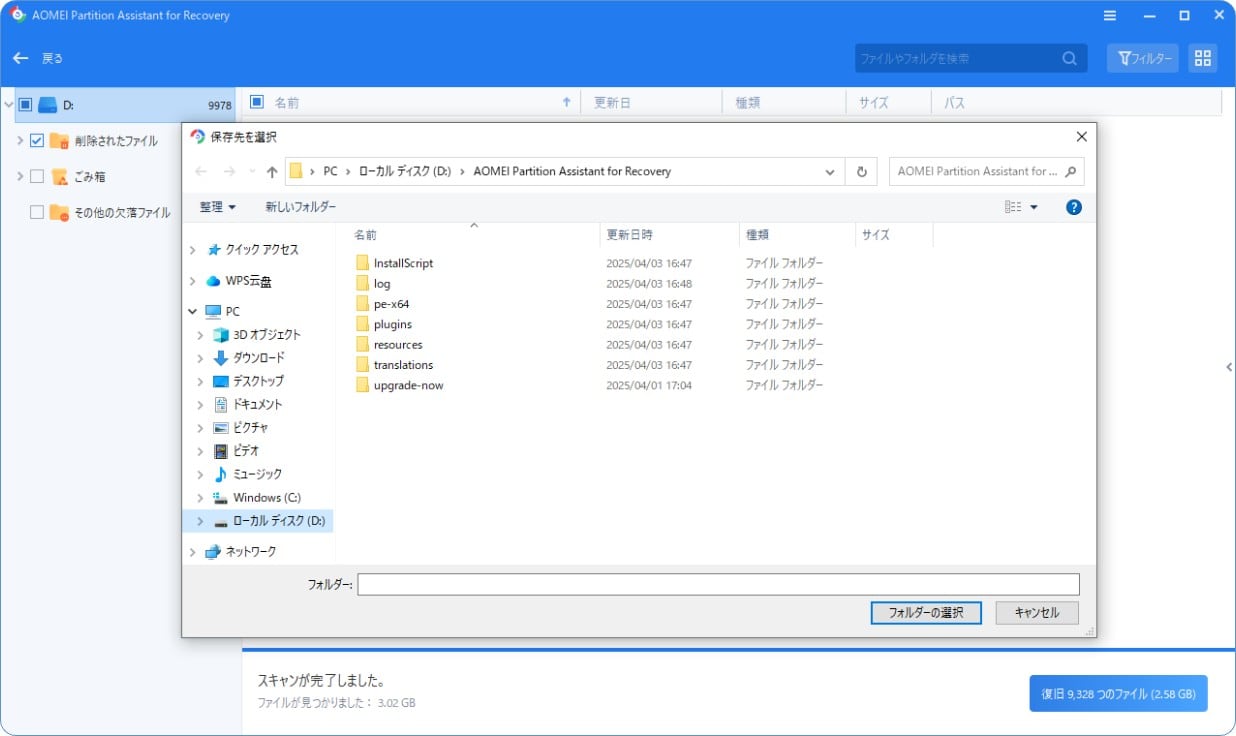
Task: Open the InstallScript folder
Action: [403, 263]
